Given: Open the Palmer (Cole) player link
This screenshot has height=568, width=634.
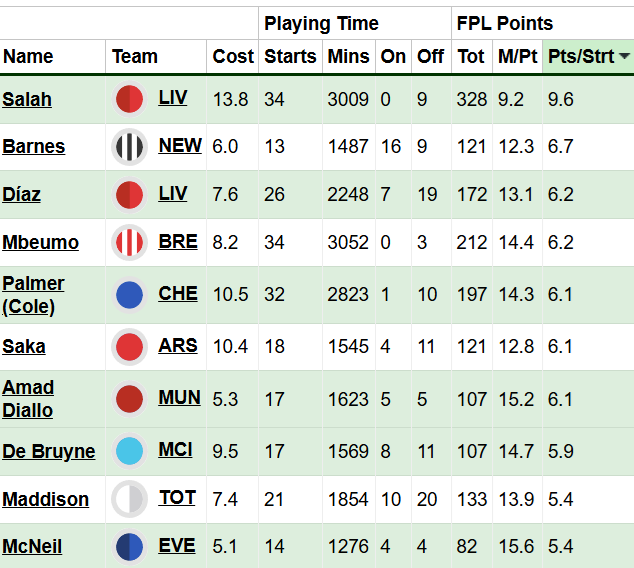Looking at the screenshot, I should click(33, 295).
